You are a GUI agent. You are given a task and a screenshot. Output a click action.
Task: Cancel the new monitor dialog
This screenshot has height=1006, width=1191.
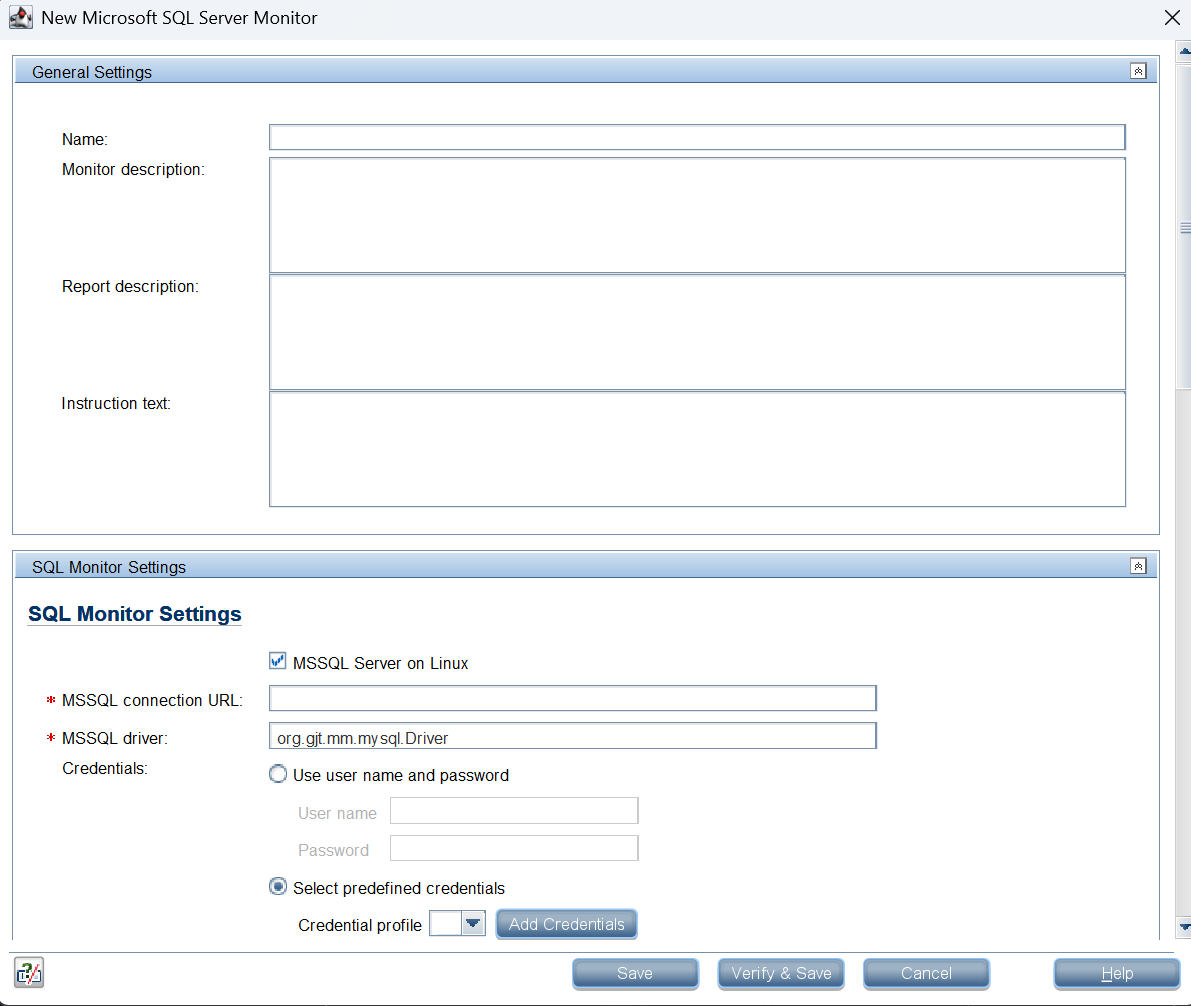[x=926, y=973]
